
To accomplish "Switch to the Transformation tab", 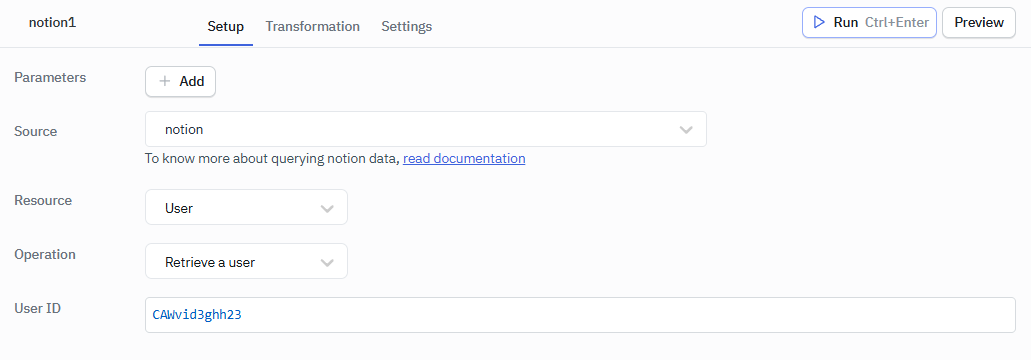I will 312,26.
